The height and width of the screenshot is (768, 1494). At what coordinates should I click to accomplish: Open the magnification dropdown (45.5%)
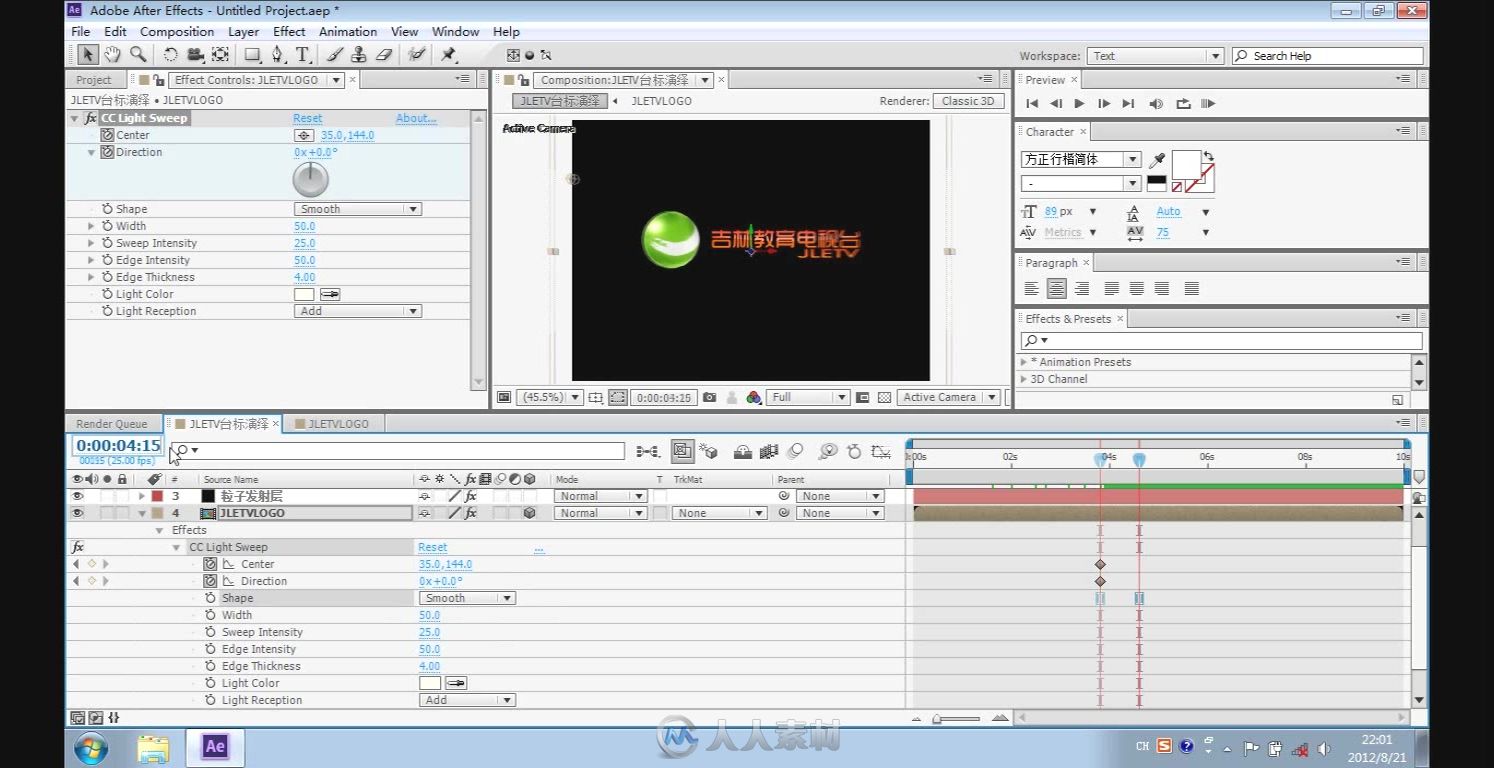[550, 397]
